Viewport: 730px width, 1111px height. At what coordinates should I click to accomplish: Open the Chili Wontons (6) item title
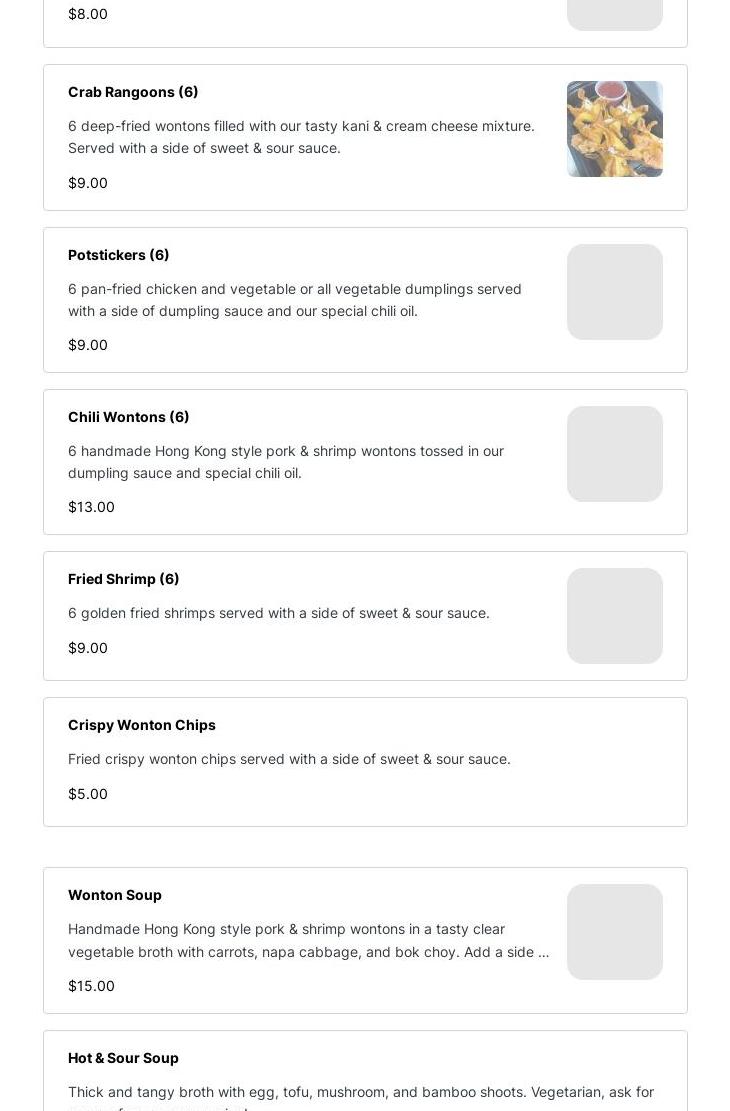(128, 417)
